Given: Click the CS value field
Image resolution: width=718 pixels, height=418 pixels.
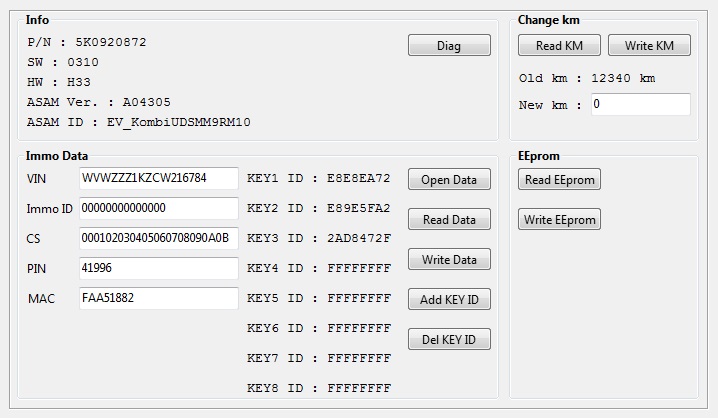Looking at the screenshot, I should click(x=158, y=239).
